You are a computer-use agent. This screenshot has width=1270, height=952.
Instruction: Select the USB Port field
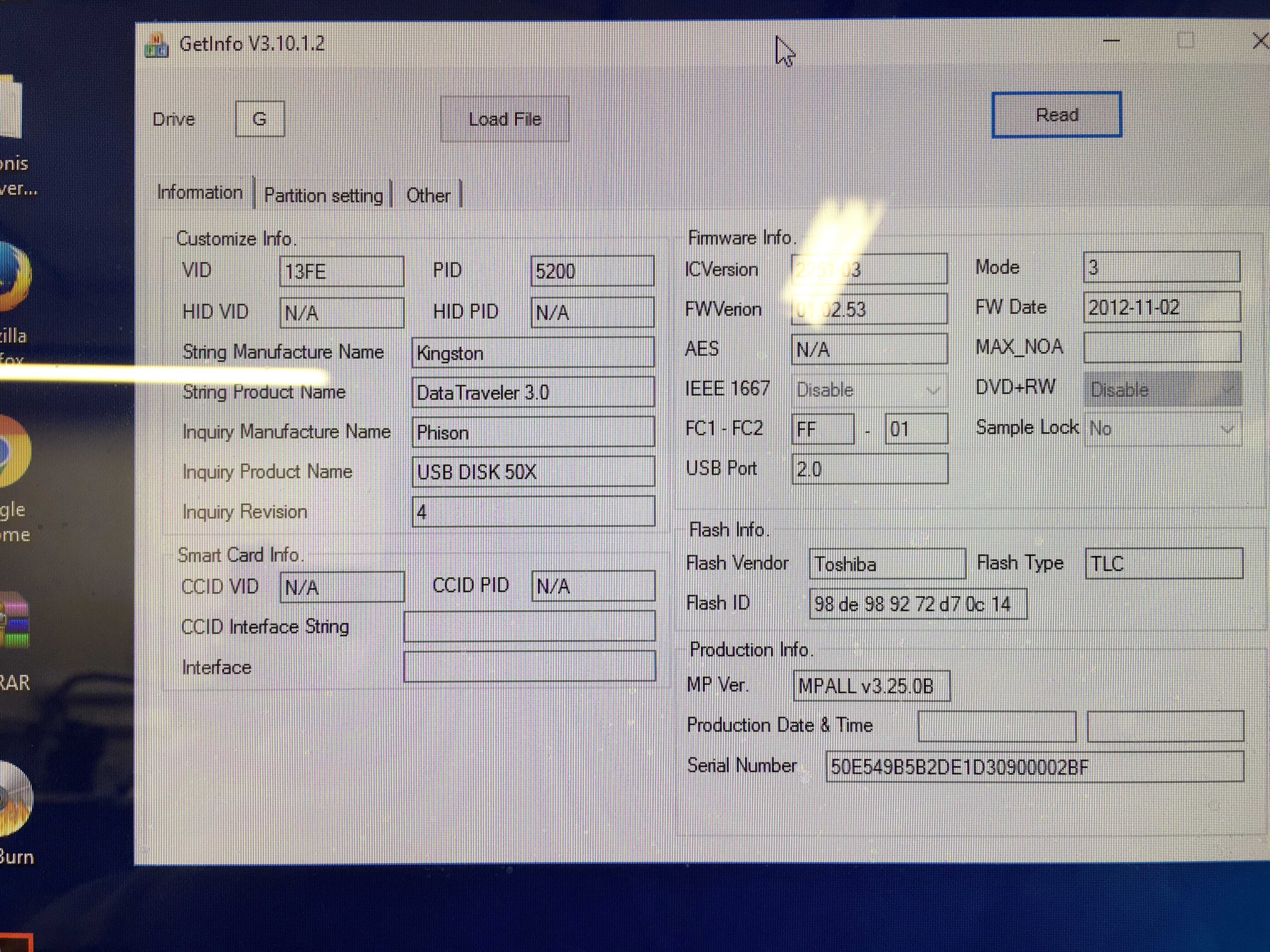pyautogui.click(x=869, y=469)
